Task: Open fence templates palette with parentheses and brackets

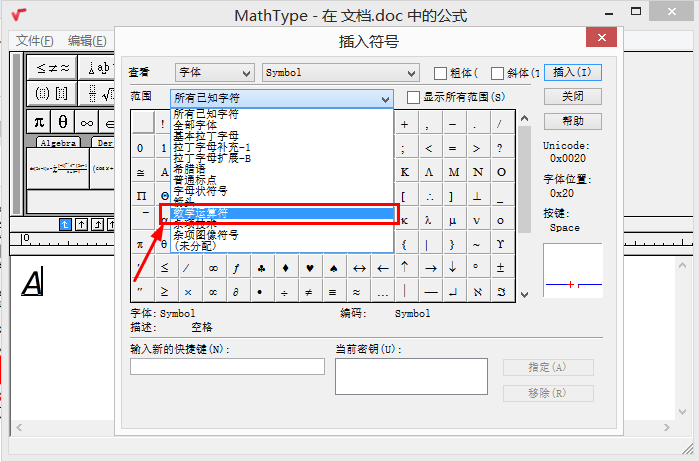Action: [x=52, y=93]
